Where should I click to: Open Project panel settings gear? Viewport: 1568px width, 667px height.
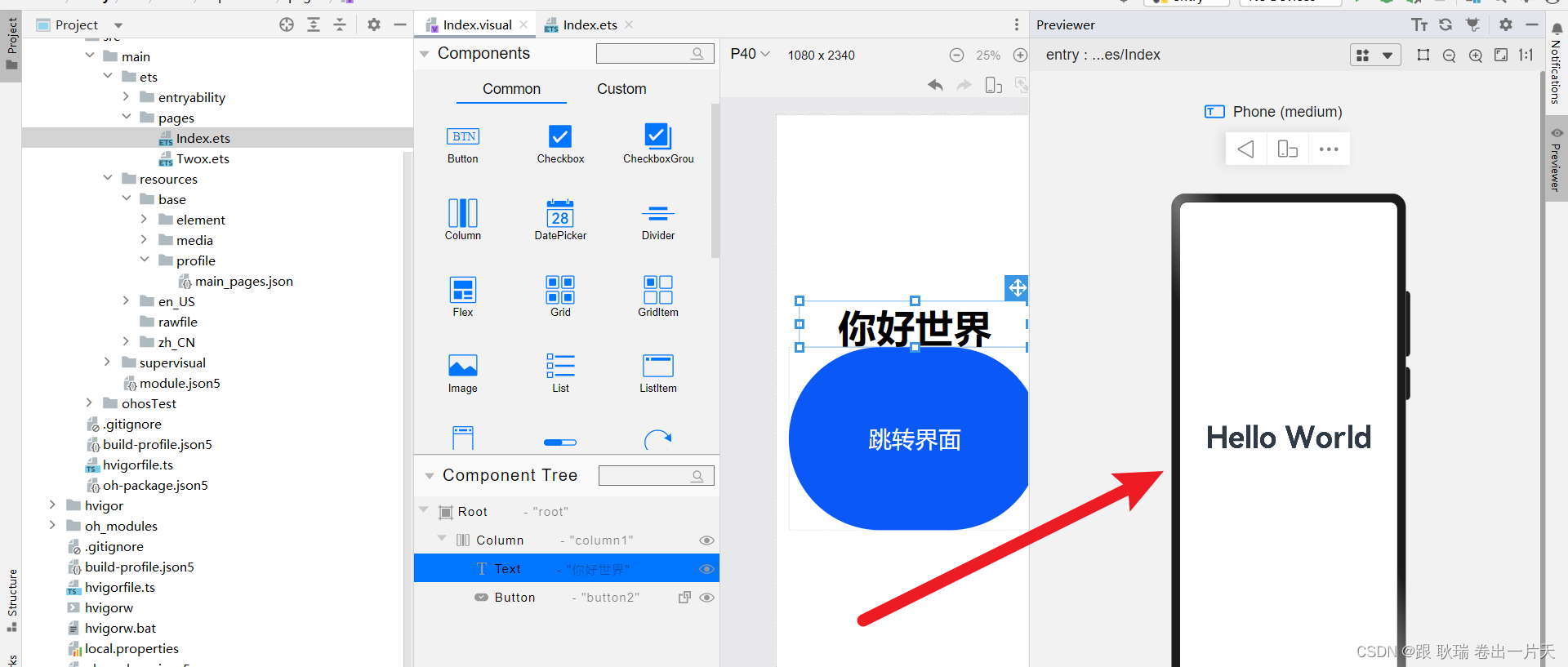pos(374,24)
